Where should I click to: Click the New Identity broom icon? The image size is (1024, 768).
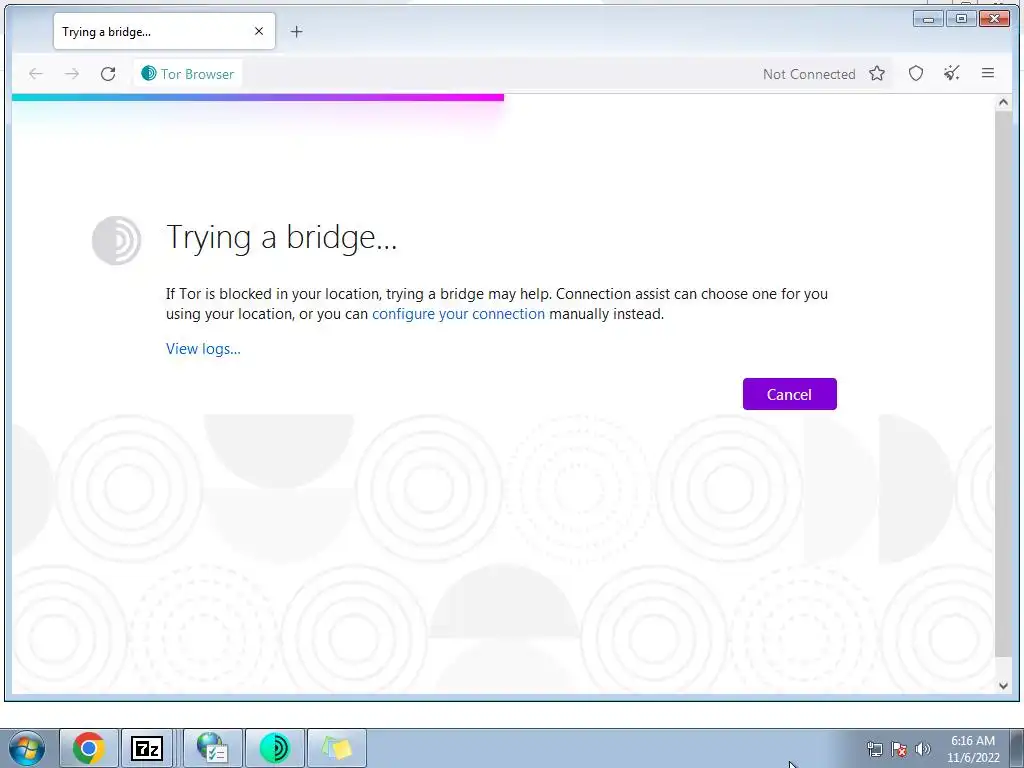[952, 73]
